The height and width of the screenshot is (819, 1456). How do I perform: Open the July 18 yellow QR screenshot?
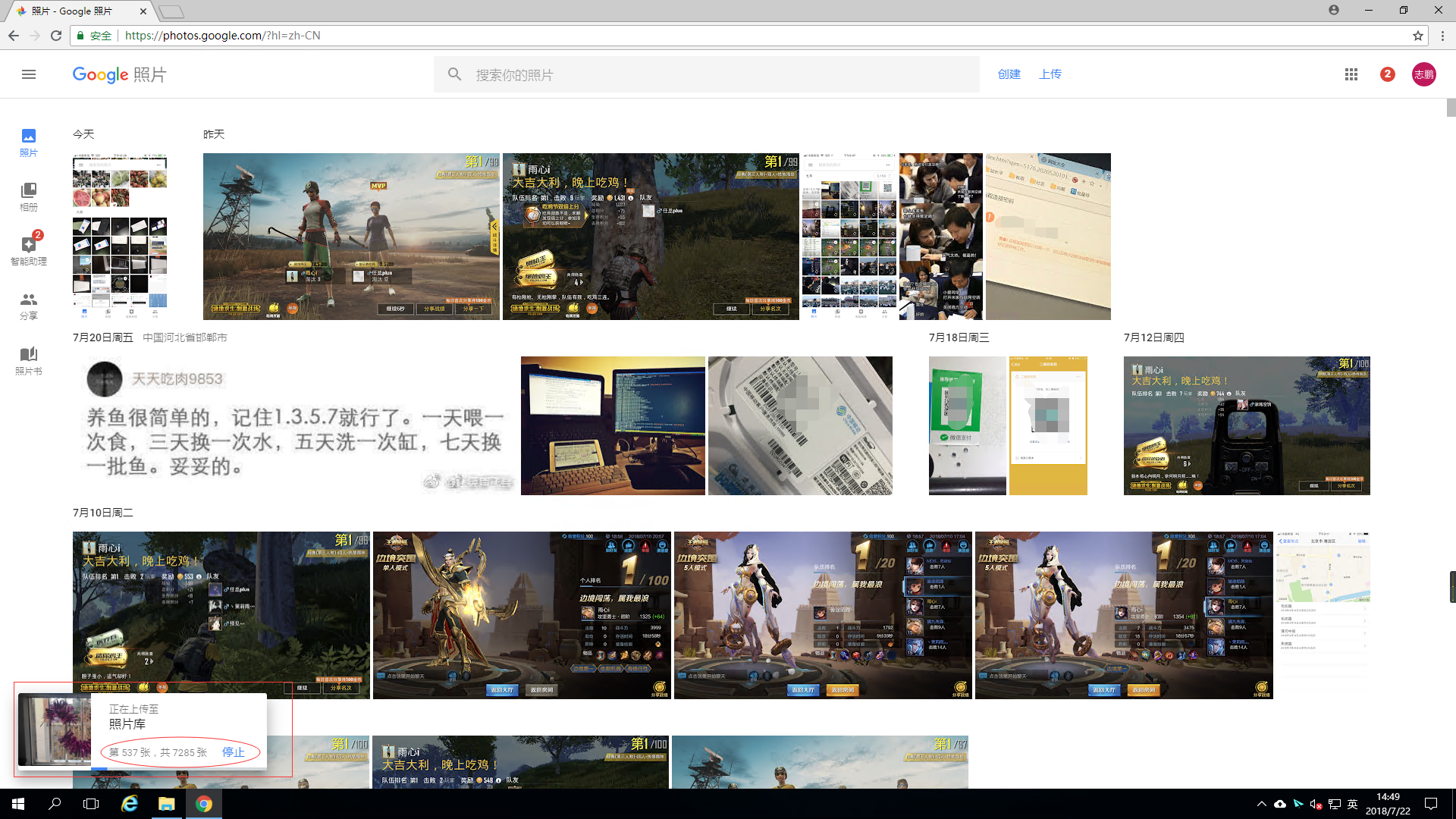(1048, 425)
